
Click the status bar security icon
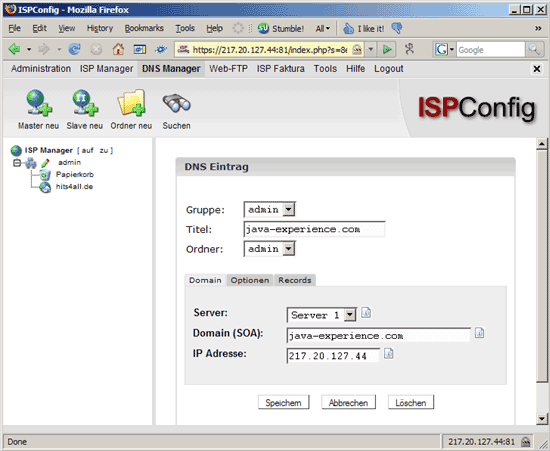coord(525,442)
